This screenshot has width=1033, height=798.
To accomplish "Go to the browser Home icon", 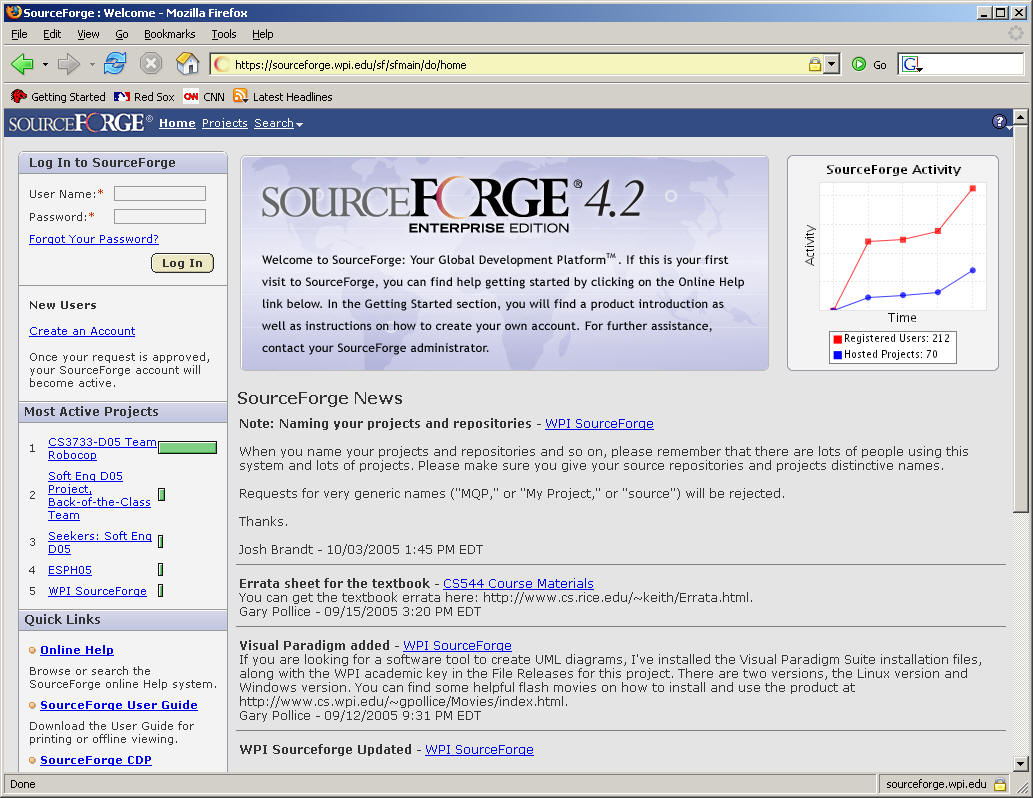I will coord(188,64).
